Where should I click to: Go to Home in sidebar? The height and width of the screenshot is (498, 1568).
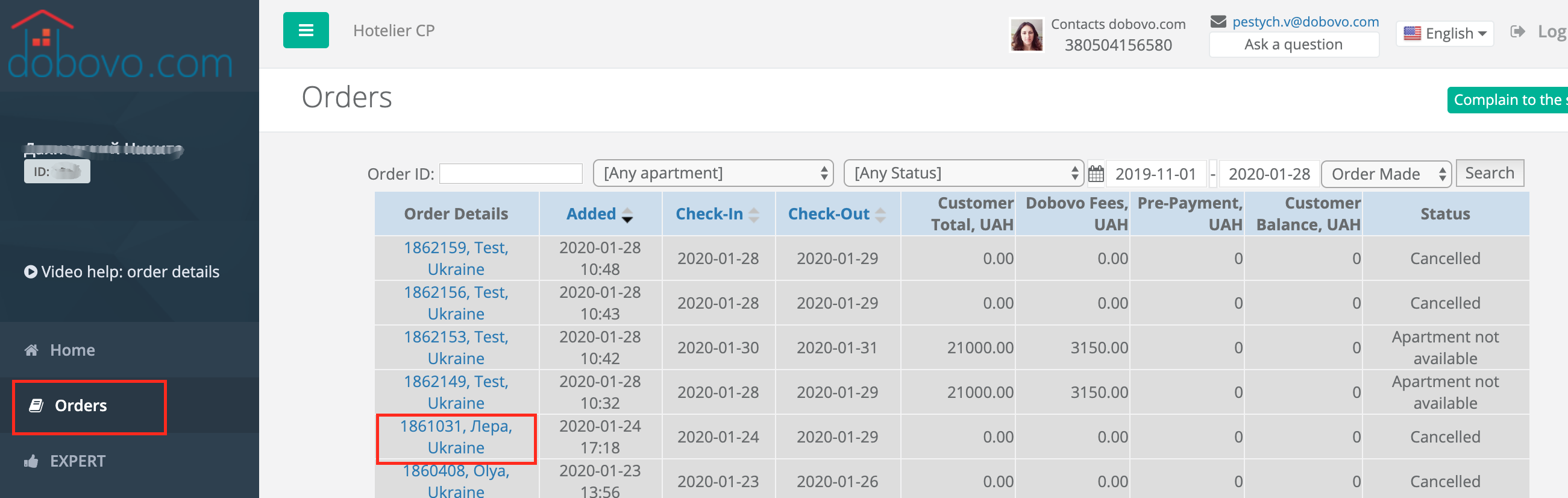click(x=72, y=350)
